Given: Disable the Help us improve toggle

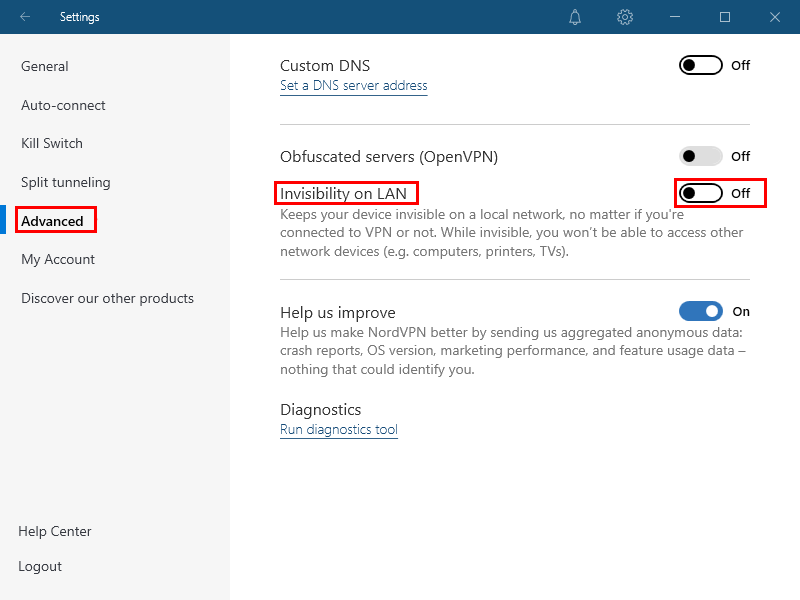Looking at the screenshot, I should coord(700,311).
